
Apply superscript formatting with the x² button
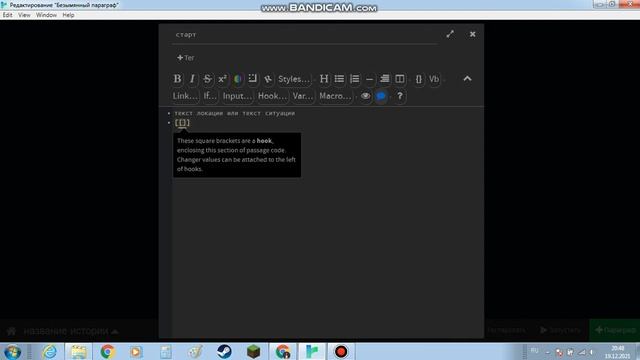pos(222,79)
